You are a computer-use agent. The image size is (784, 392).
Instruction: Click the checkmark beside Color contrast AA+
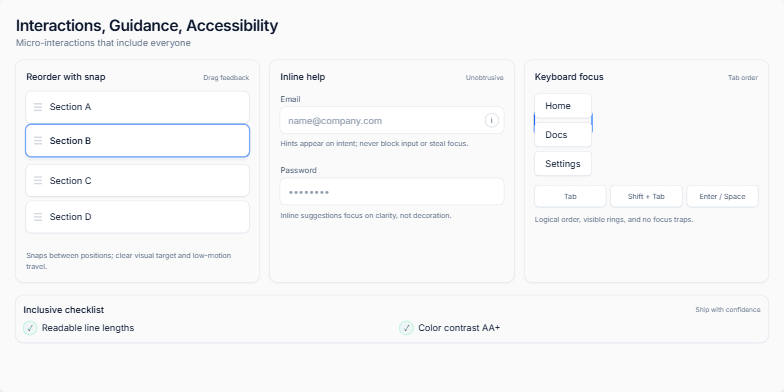click(406, 328)
